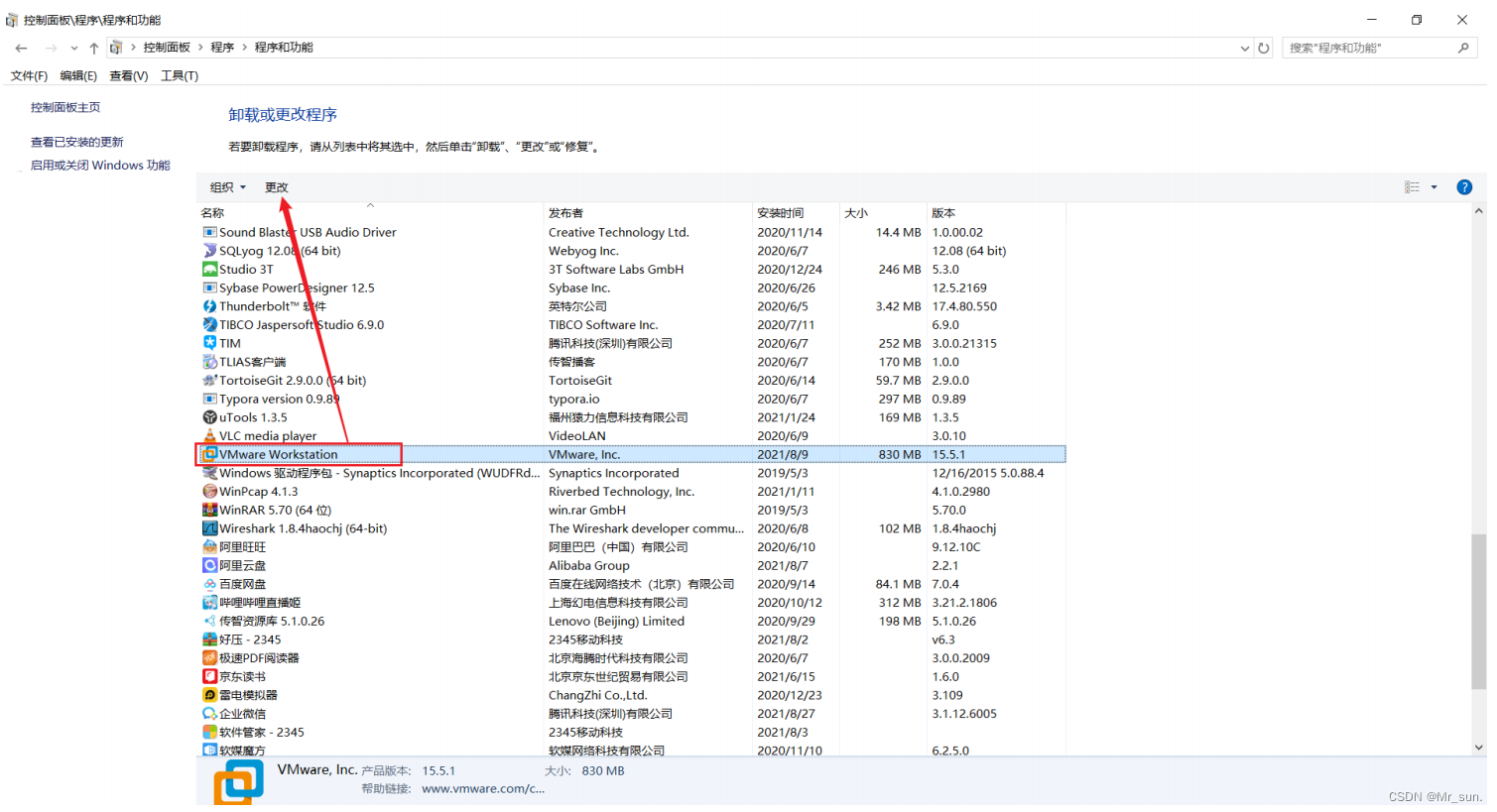Go back with the left arrow
The image size is (1497, 812).
pyautogui.click(x=21, y=48)
